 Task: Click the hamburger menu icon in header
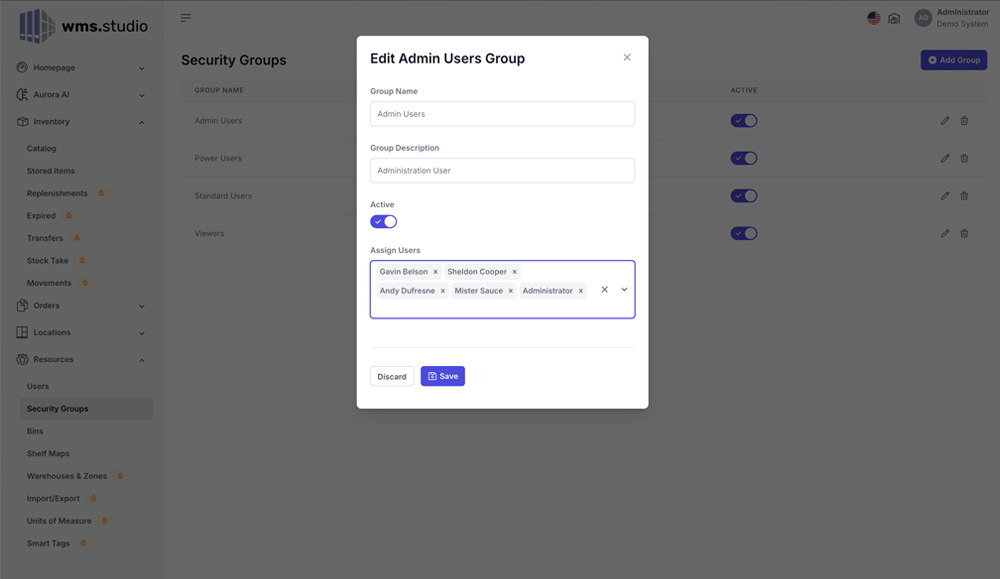tap(186, 18)
